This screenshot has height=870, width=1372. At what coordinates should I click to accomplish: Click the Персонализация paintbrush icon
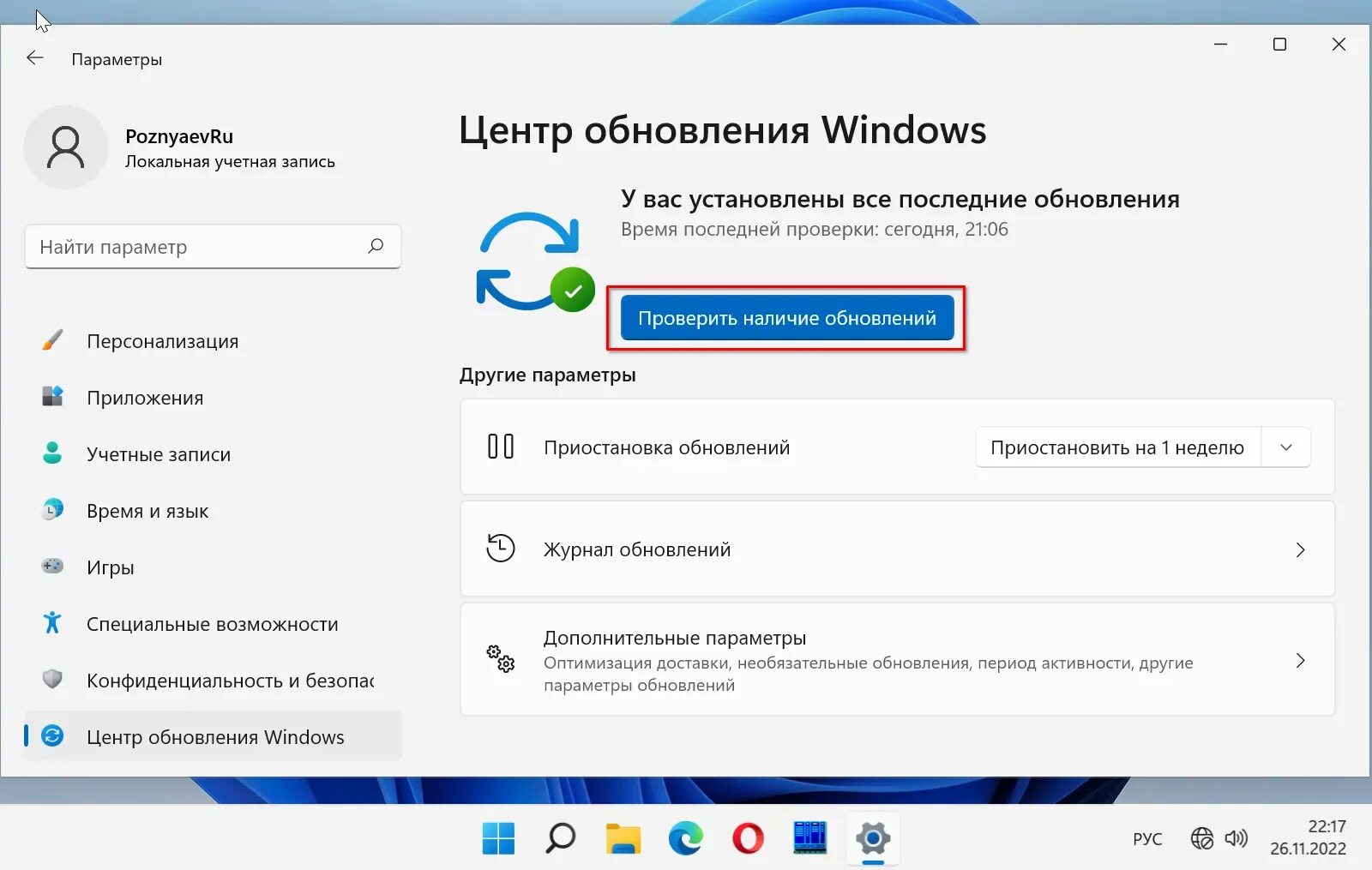[52, 340]
